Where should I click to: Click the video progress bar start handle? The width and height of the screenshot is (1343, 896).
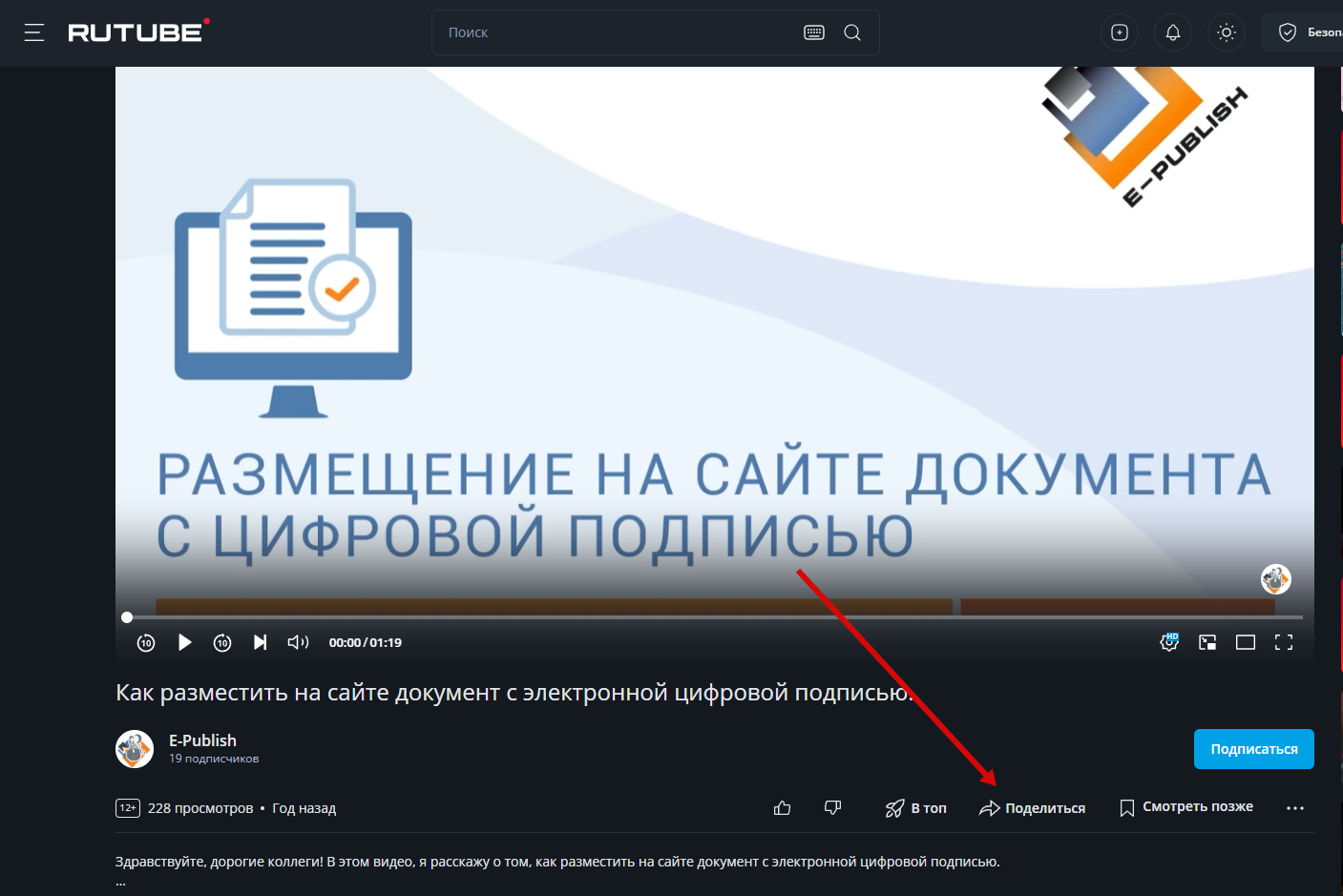click(x=127, y=617)
